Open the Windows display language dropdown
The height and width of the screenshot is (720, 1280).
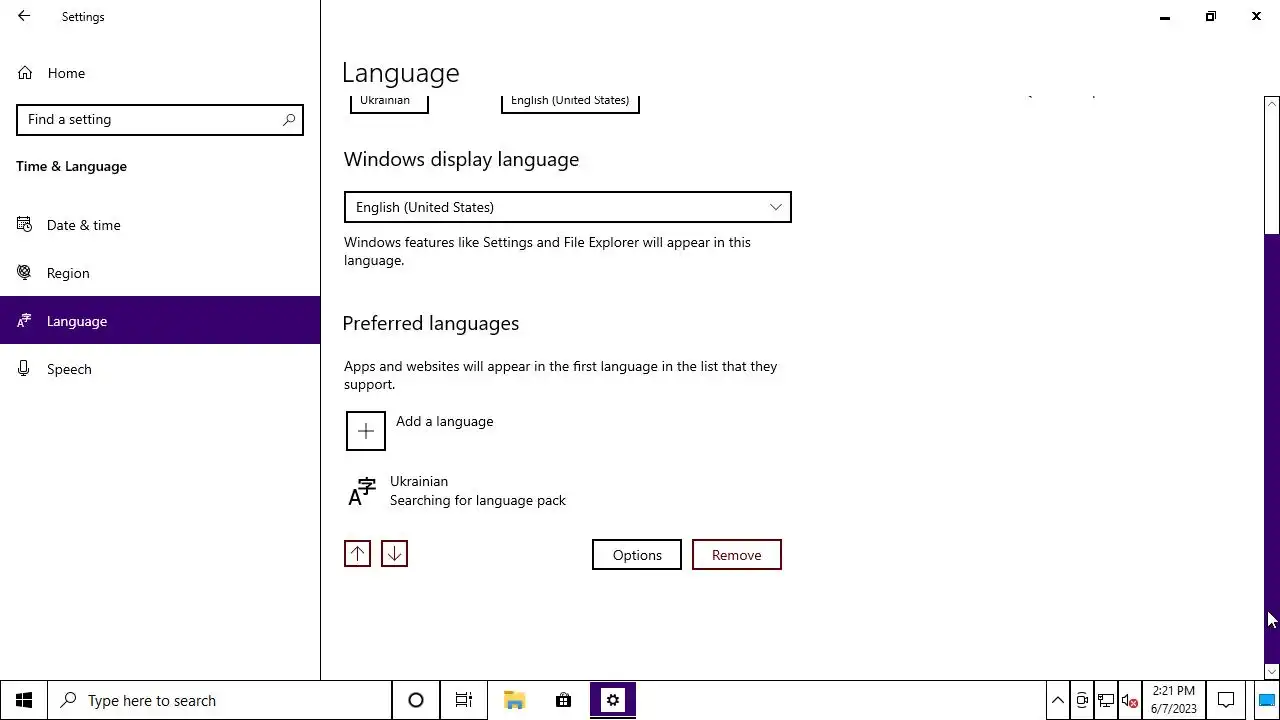(568, 207)
